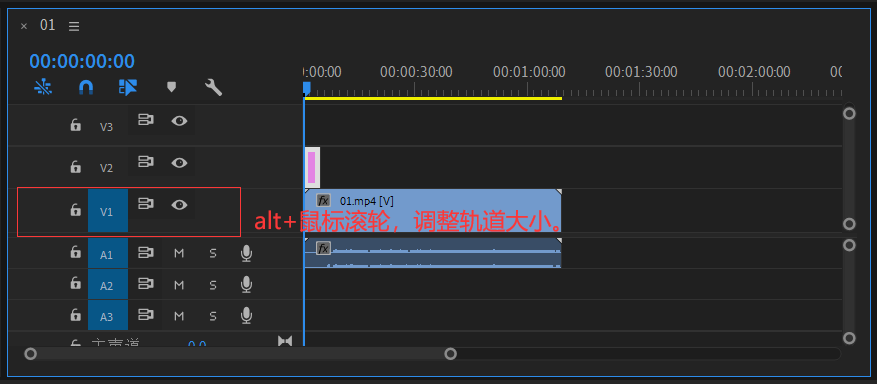Toggle A3 track targeting
877x384 pixels.
coord(107,315)
